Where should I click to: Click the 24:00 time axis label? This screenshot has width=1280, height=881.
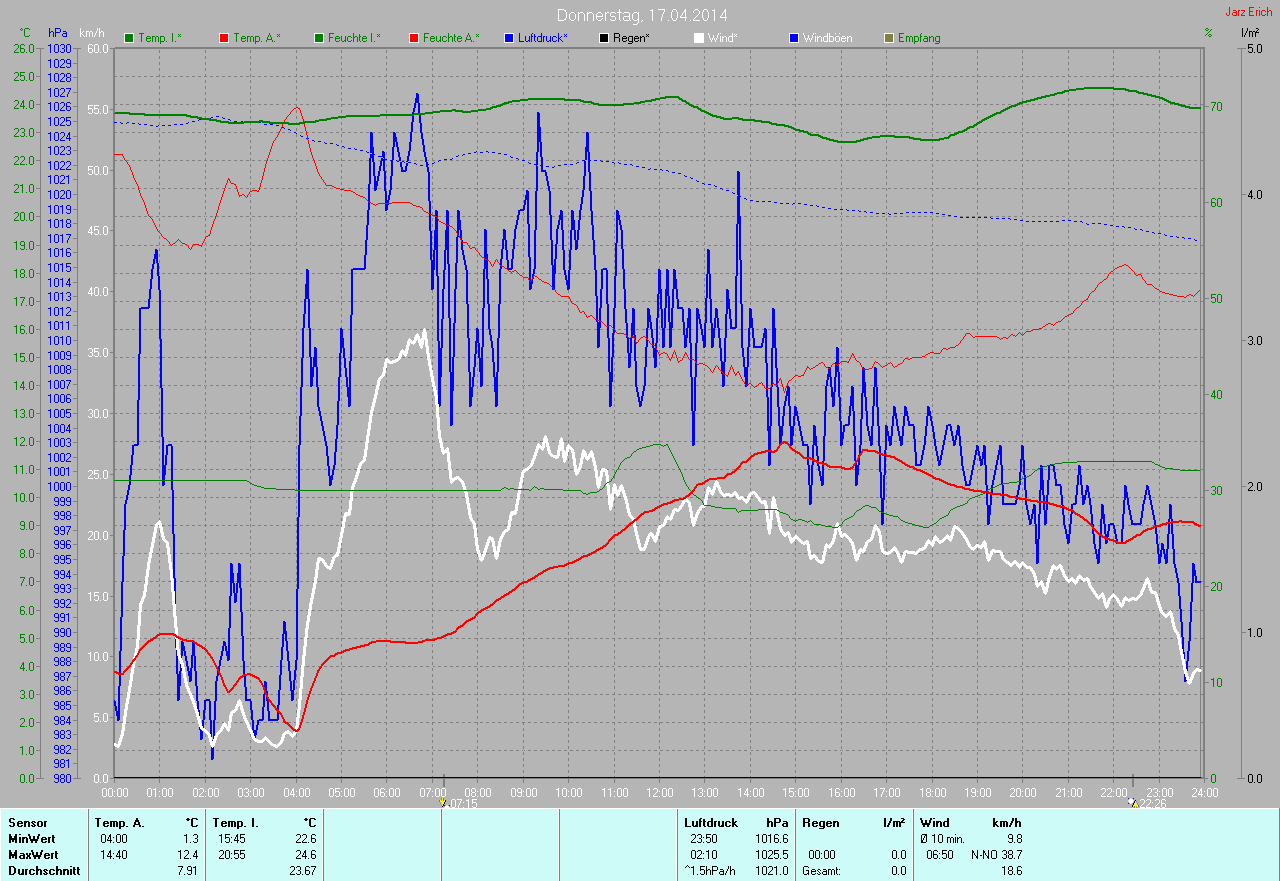1204,792
